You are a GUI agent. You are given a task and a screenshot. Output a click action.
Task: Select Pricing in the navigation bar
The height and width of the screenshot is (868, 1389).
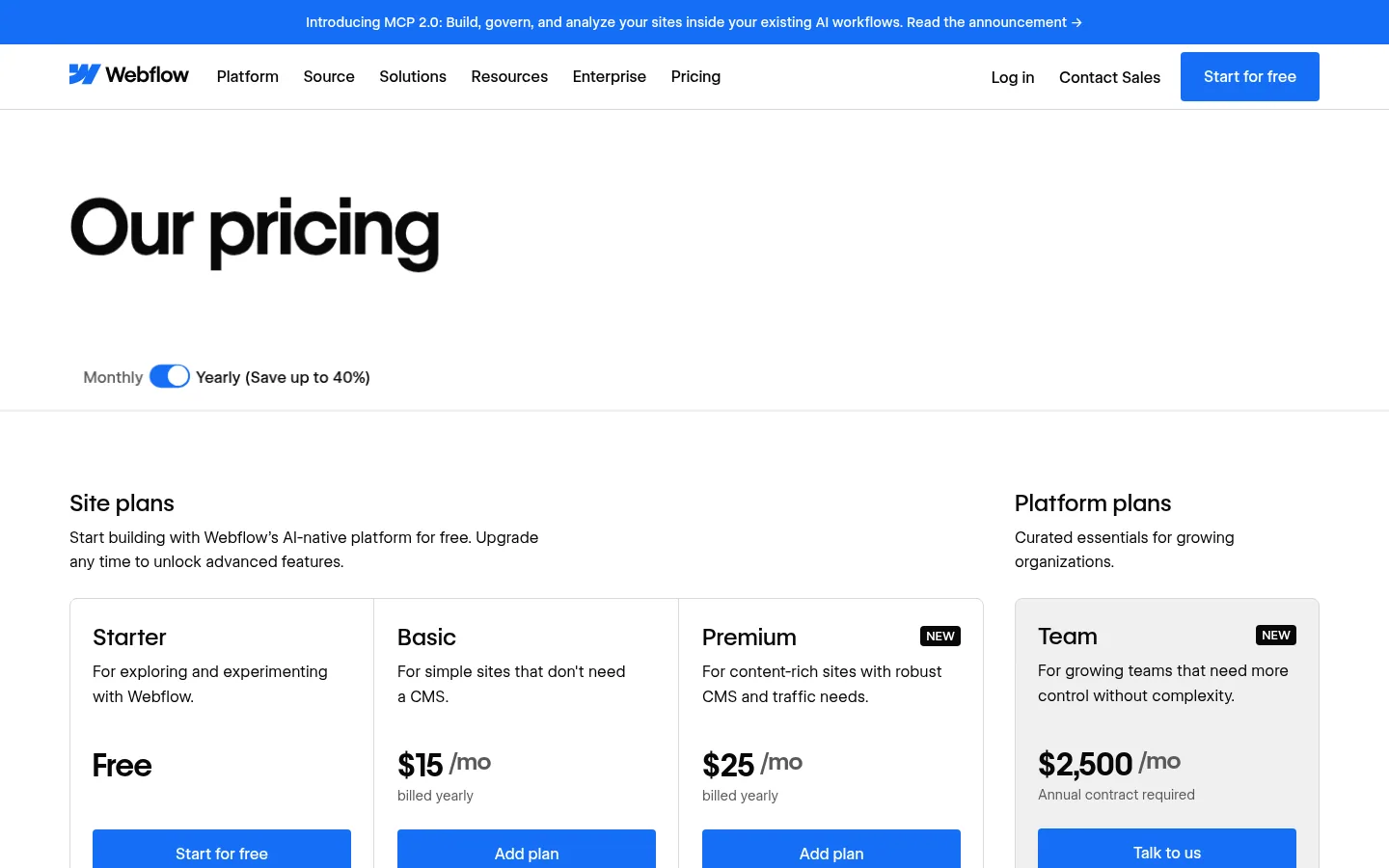point(695,76)
